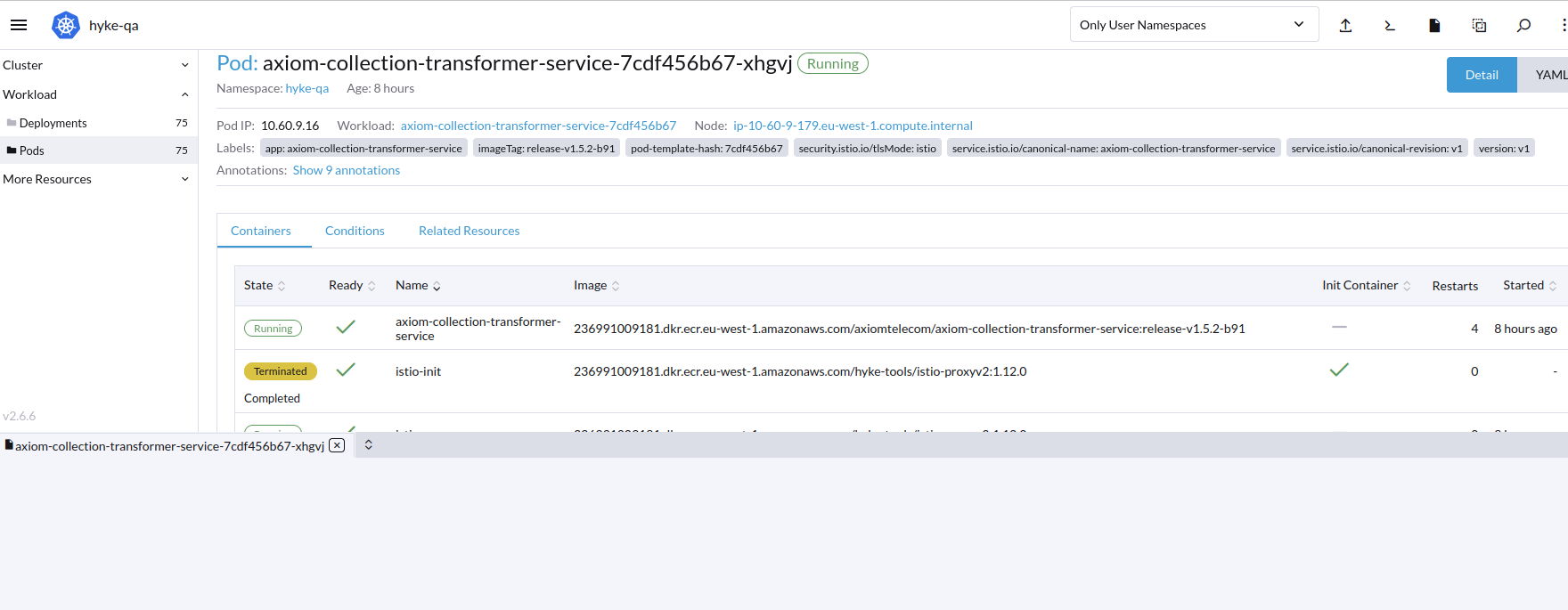
Task: Click the axiom-collection-transformer-service image path
Action: coord(910,329)
